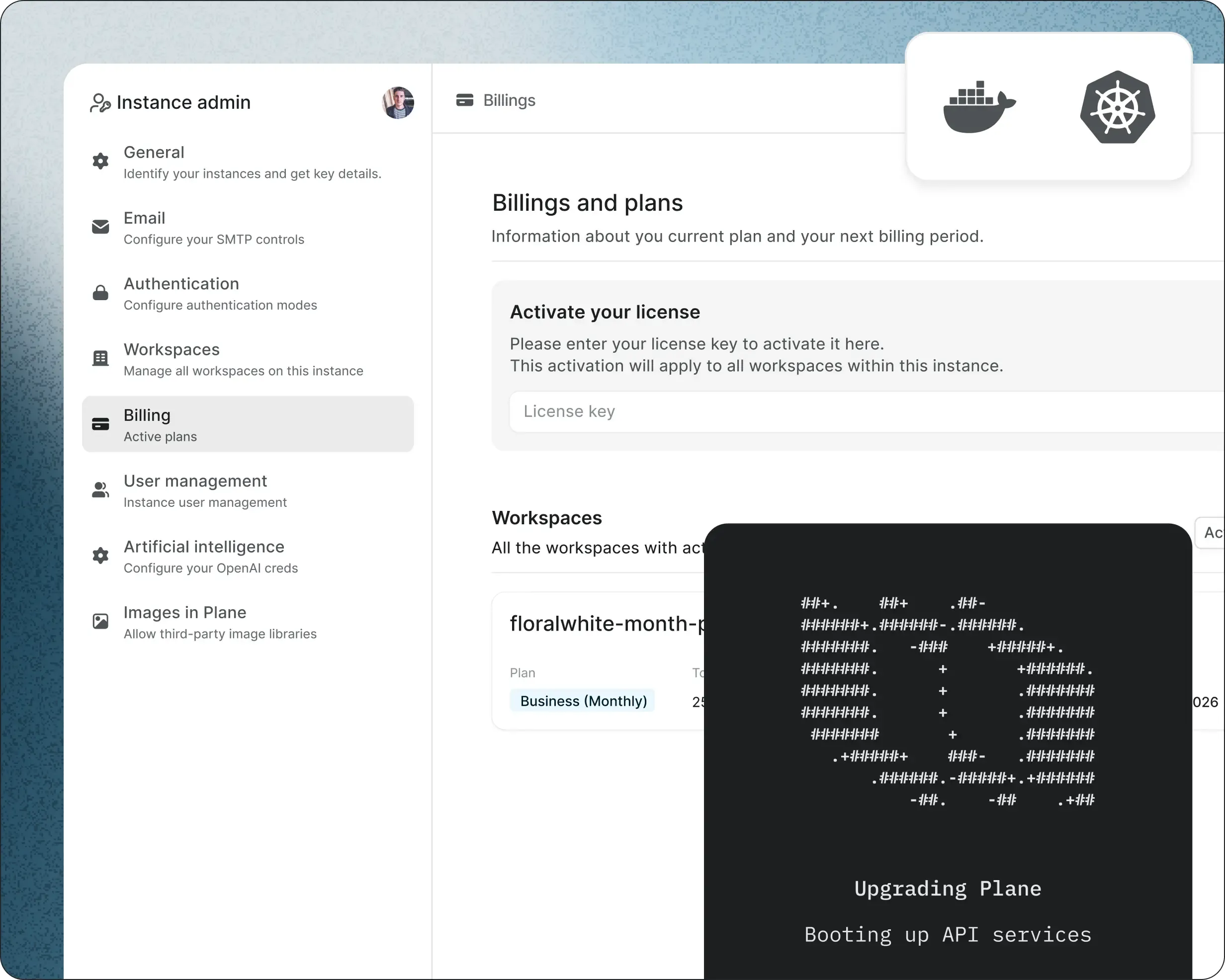Select the Billing Active plans item
Viewport: 1225px width, 980px height.
coord(248,424)
